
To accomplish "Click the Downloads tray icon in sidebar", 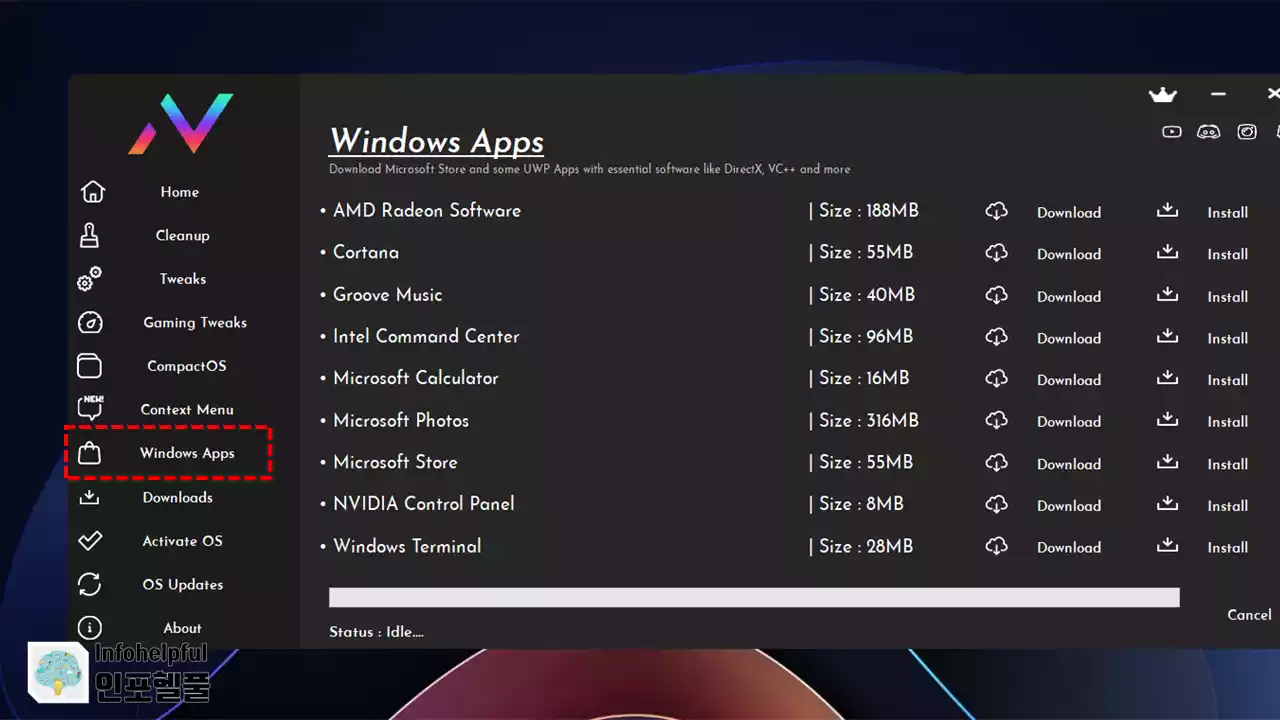I will click(89, 497).
